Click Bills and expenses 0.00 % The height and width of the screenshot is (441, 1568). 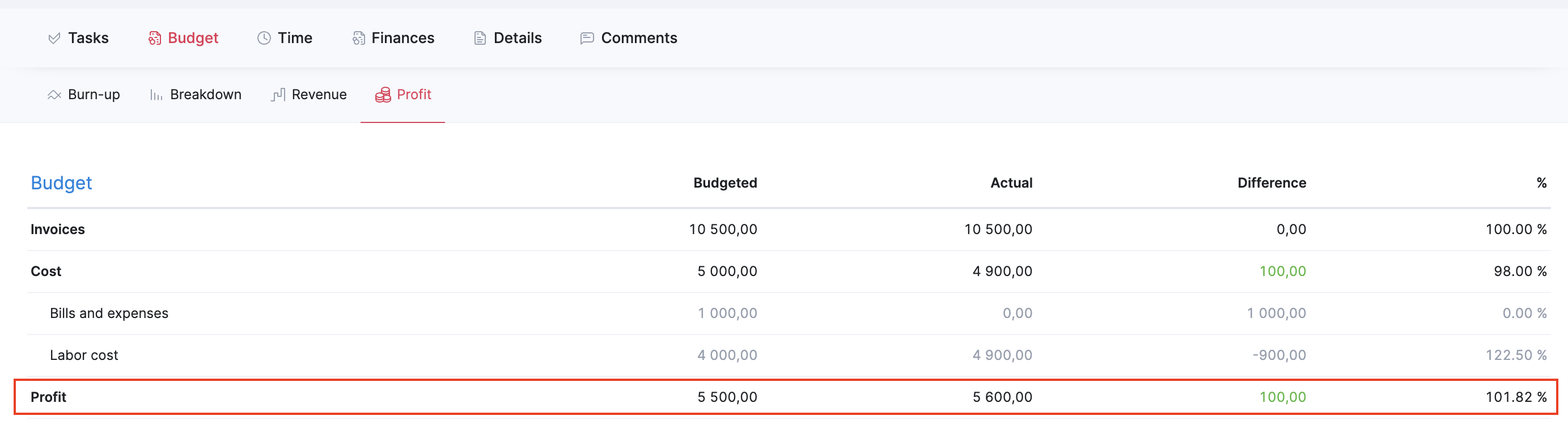point(1524,313)
